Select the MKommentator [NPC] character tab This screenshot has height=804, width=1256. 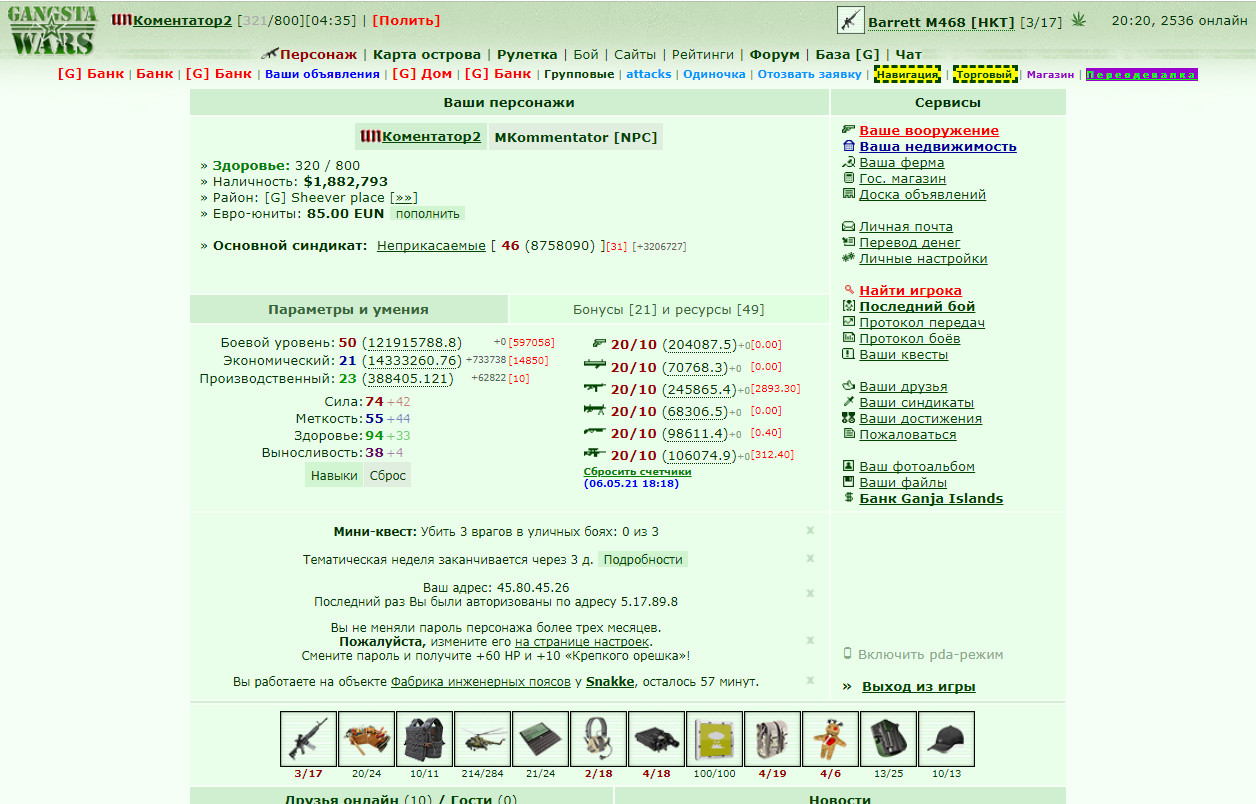click(x=576, y=137)
